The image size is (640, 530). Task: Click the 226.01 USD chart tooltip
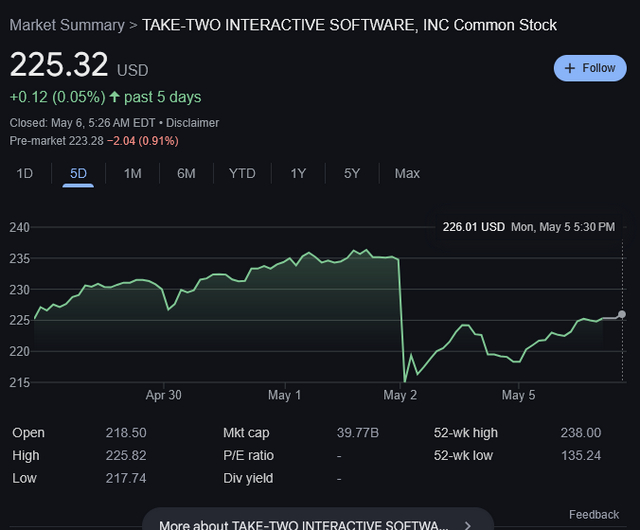click(529, 227)
